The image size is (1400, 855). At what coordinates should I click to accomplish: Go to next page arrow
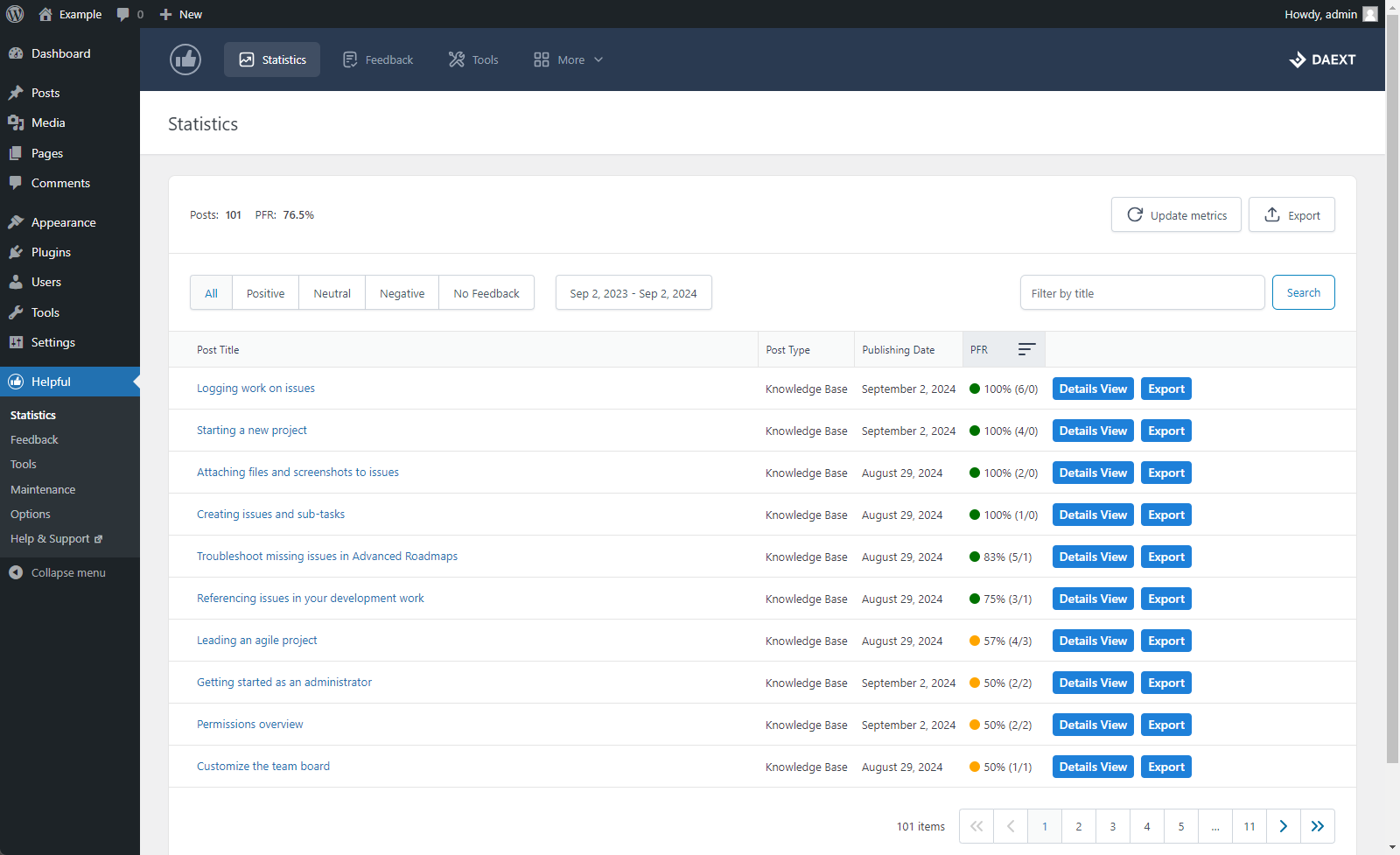click(x=1284, y=826)
